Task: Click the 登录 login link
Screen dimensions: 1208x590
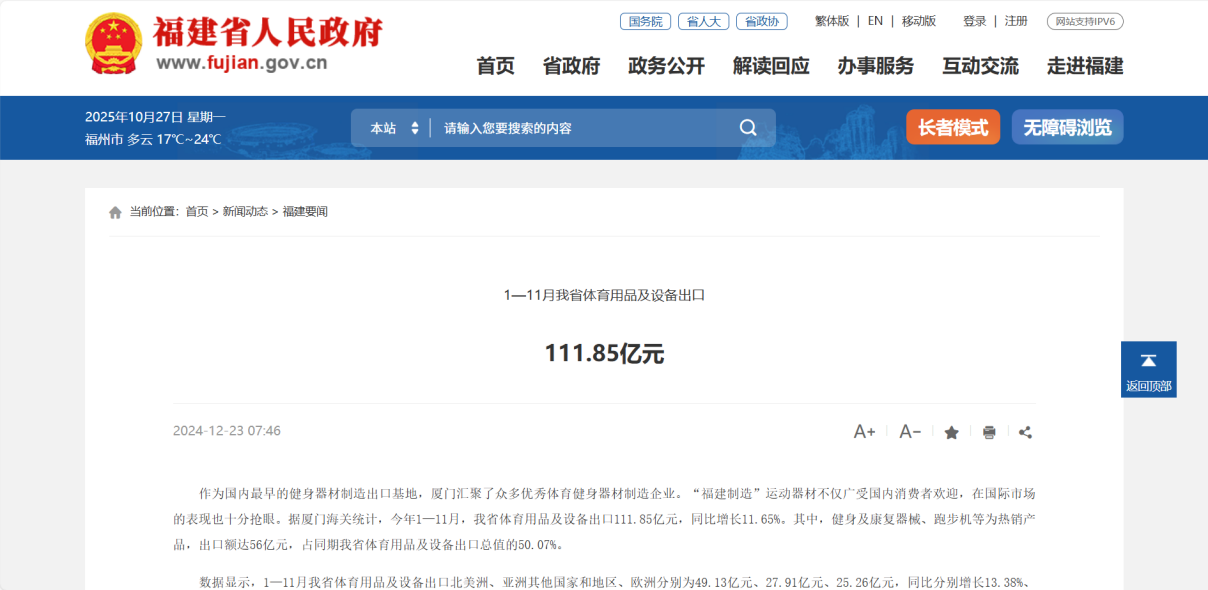Action: 974,21
